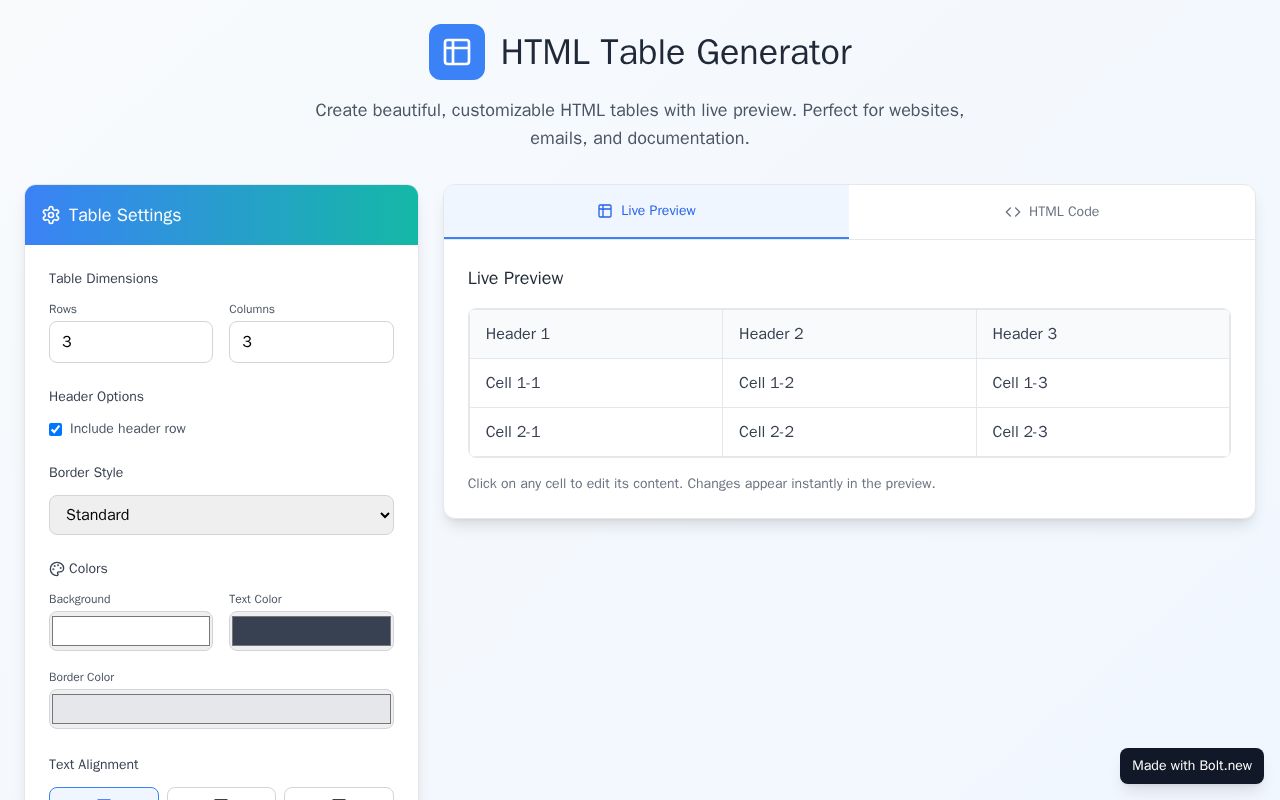Click into Cell 2-1
The width and height of the screenshot is (1280, 800).
click(596, 432)
